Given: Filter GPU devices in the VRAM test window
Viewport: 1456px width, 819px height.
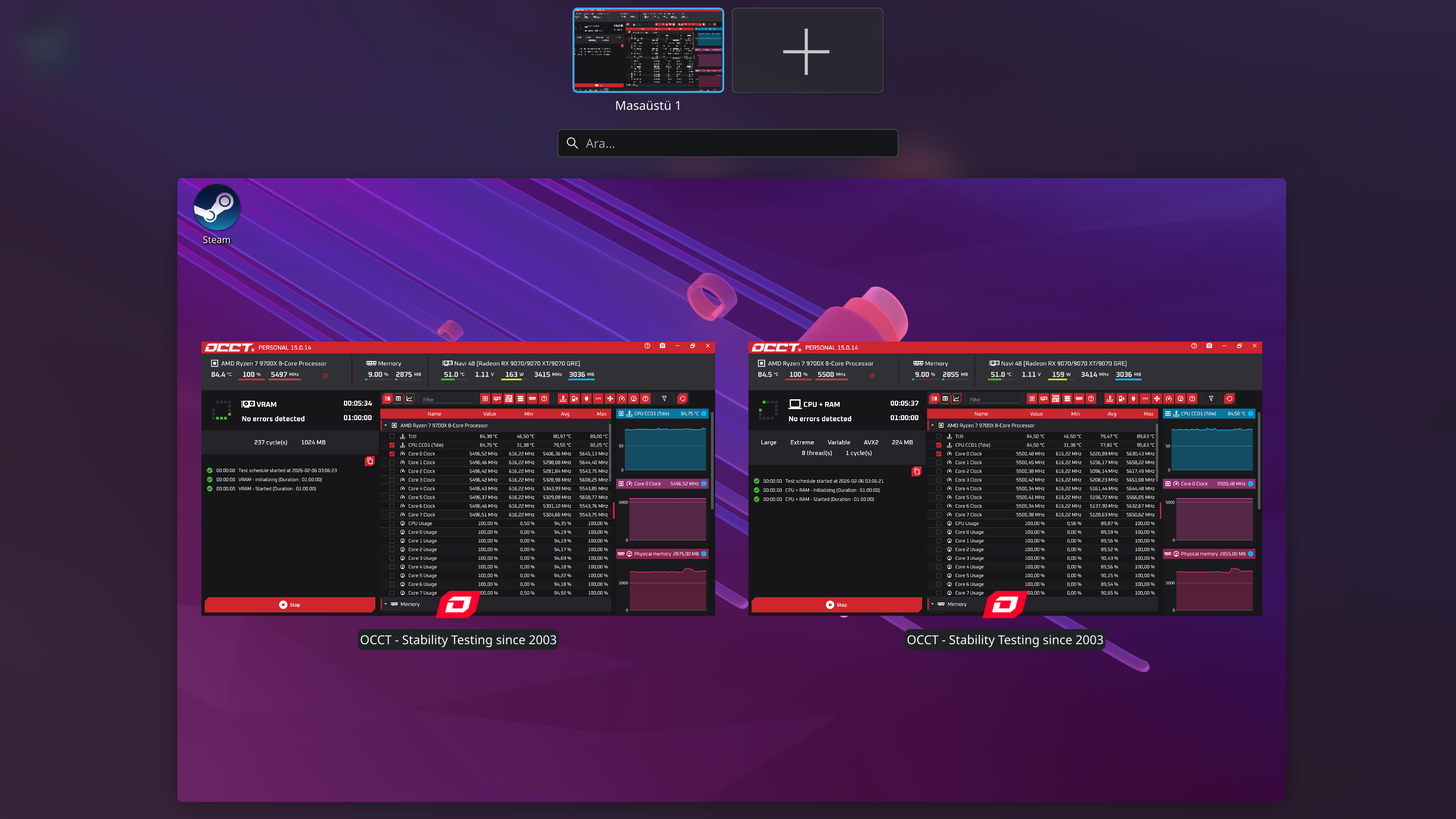Looking at the screenshot, I should pyautogui.click(x=497, y=399).
